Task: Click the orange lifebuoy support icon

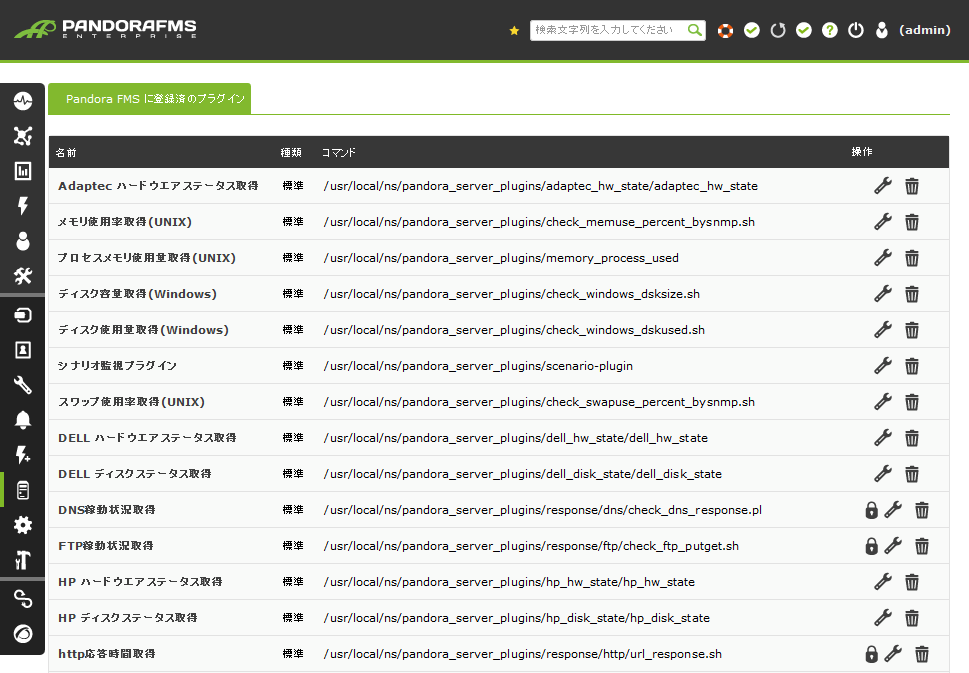Action: pyautogui.click(x=726, y=30)
